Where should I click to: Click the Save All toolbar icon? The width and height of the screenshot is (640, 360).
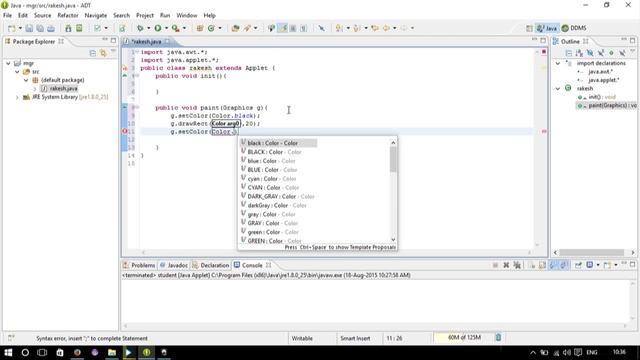pyautogui.click(x=40, y=28)
